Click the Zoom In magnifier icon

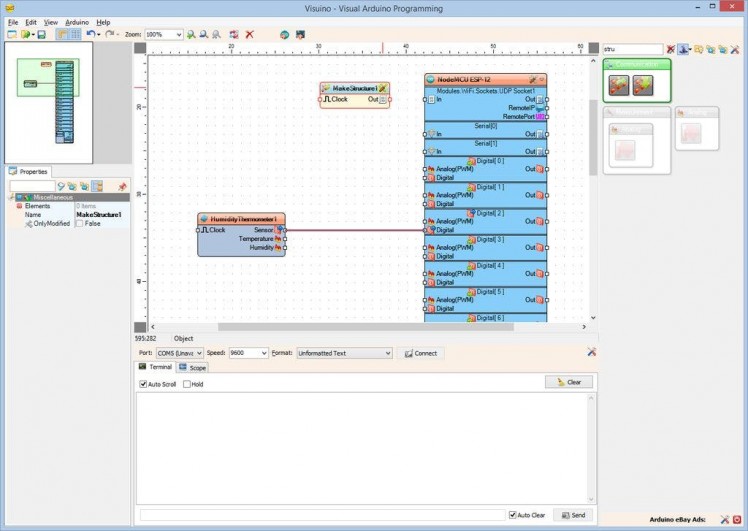coord(191,34)
